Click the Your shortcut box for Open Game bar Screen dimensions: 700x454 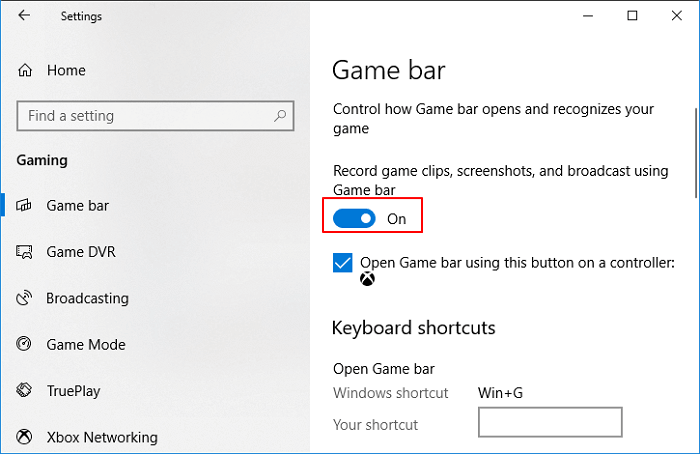(550, 423)
